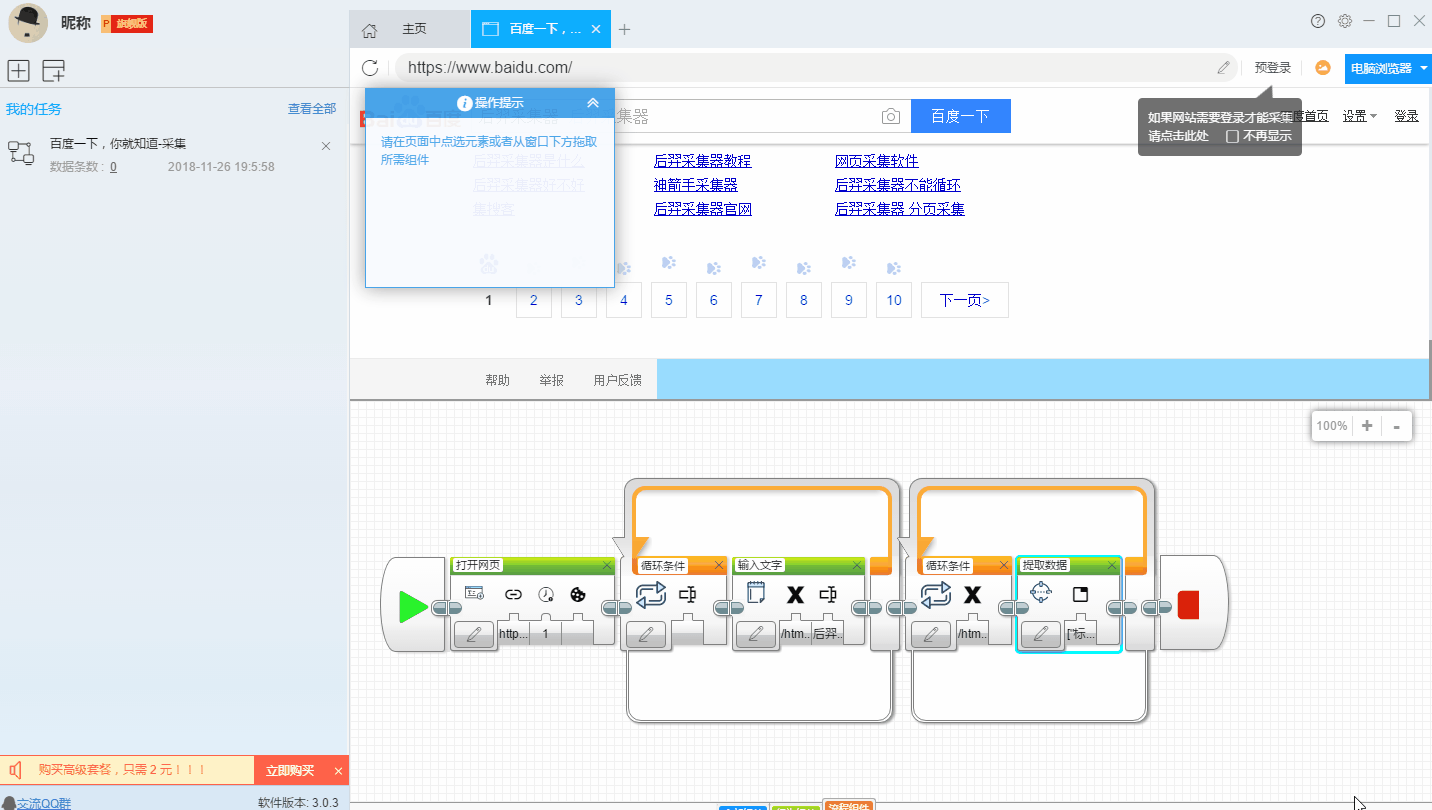
Task: Reload the page with refresh icon
Action: point(370,68)
